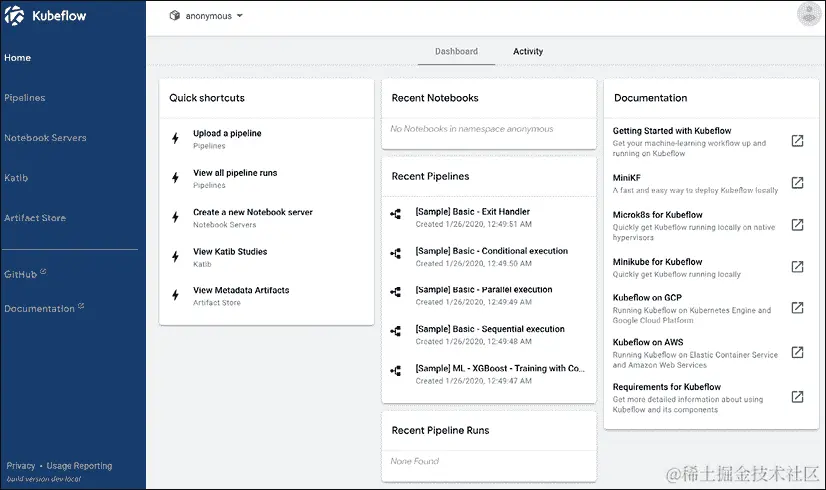Screen dimensions: 826x490
Task: Open the external link icon for MiniKF
Action: [x=797, y=183]
